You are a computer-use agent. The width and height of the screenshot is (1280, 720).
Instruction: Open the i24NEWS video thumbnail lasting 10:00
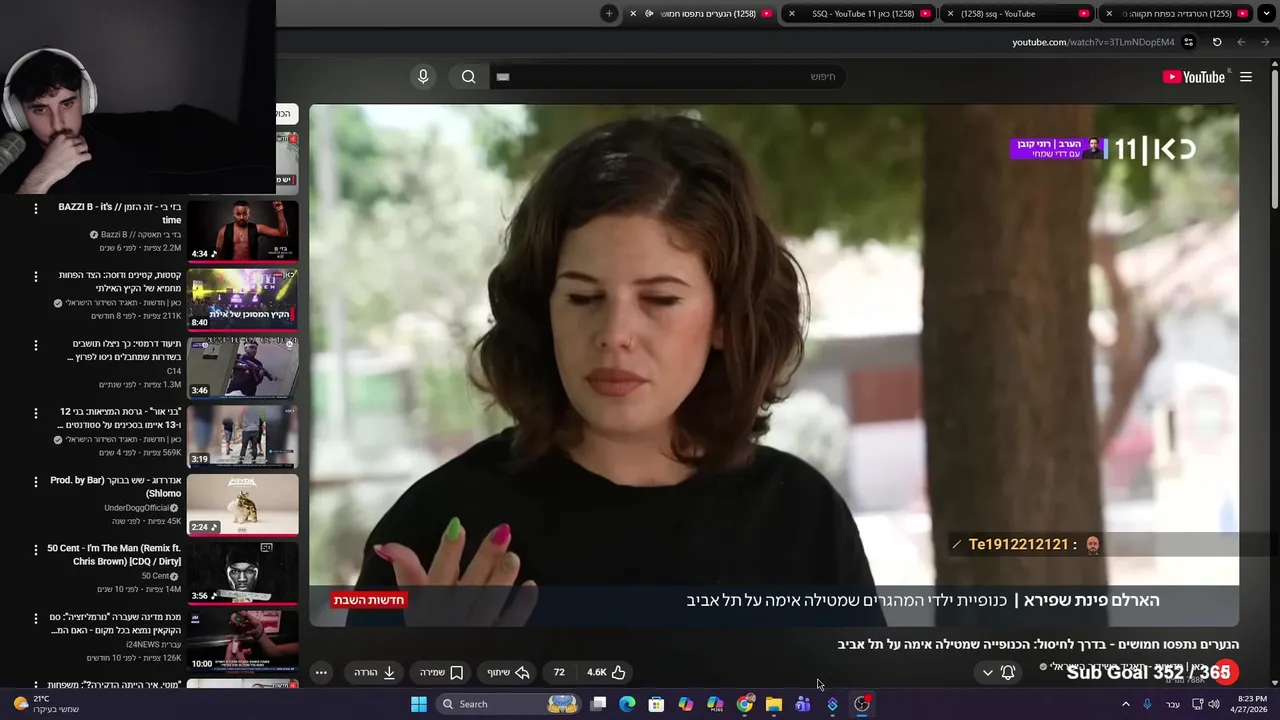point(242,641)
